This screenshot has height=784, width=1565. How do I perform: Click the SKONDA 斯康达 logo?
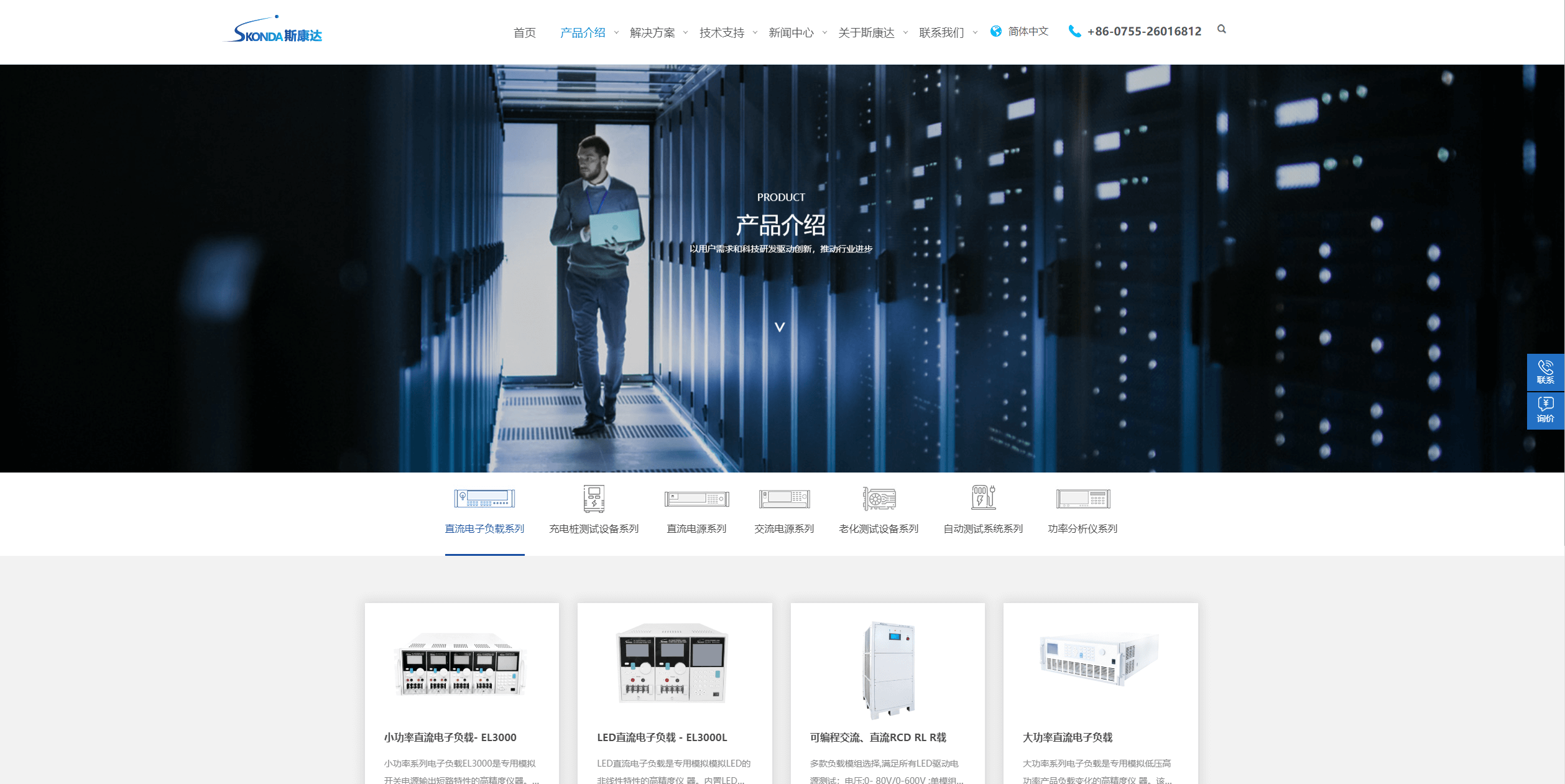pyautogui.click(x=274, y=31)
